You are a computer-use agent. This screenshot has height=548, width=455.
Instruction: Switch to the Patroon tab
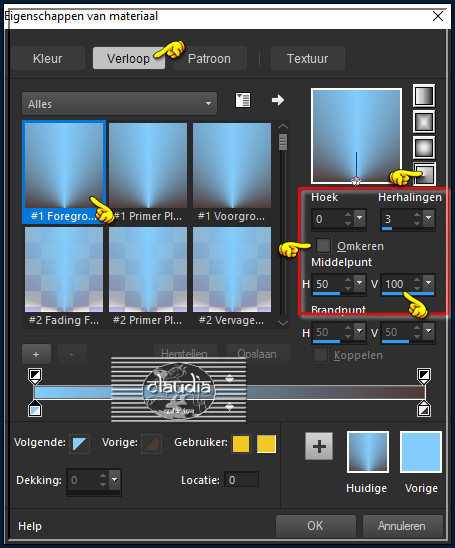pos(210,58)
